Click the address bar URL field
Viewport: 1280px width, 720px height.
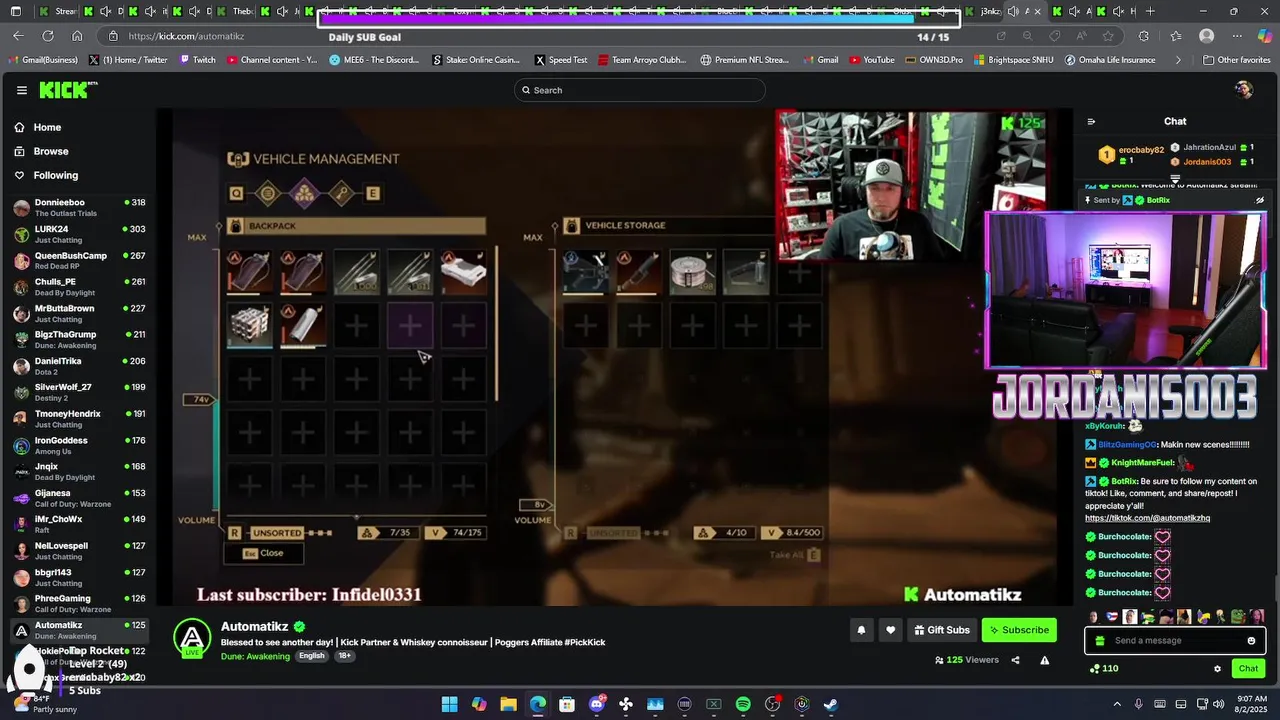pos(550,36)
